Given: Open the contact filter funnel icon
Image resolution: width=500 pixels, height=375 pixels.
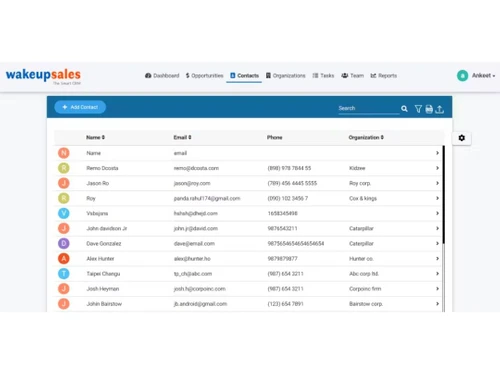Looking at the screenshot, I should coord(418,109).
